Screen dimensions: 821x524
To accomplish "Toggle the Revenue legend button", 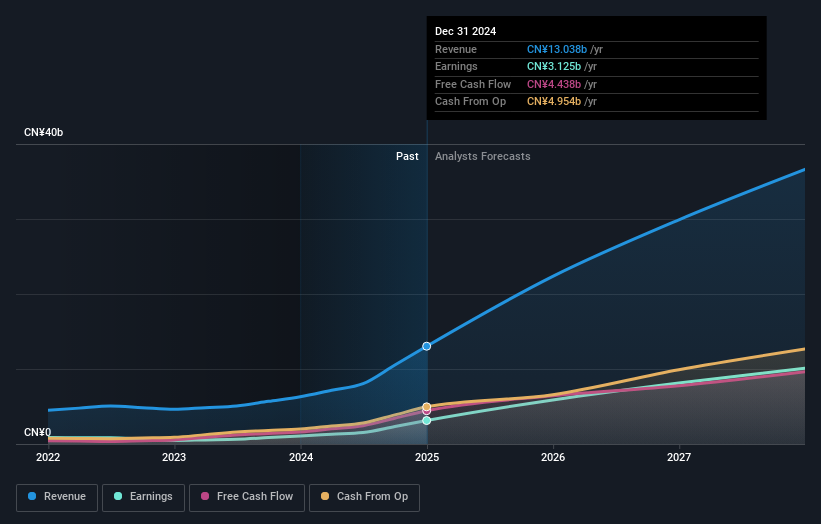I will tap(57, 497).
